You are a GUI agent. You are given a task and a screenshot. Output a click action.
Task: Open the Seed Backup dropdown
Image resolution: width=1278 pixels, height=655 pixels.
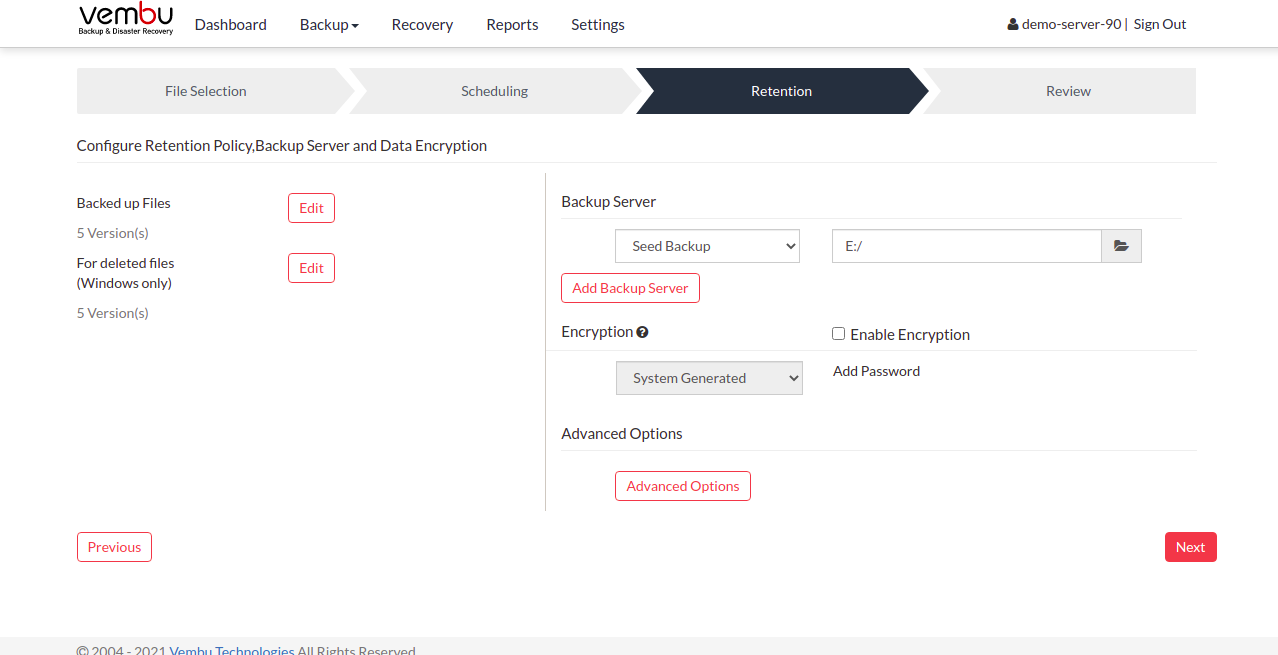click(707, 246)
